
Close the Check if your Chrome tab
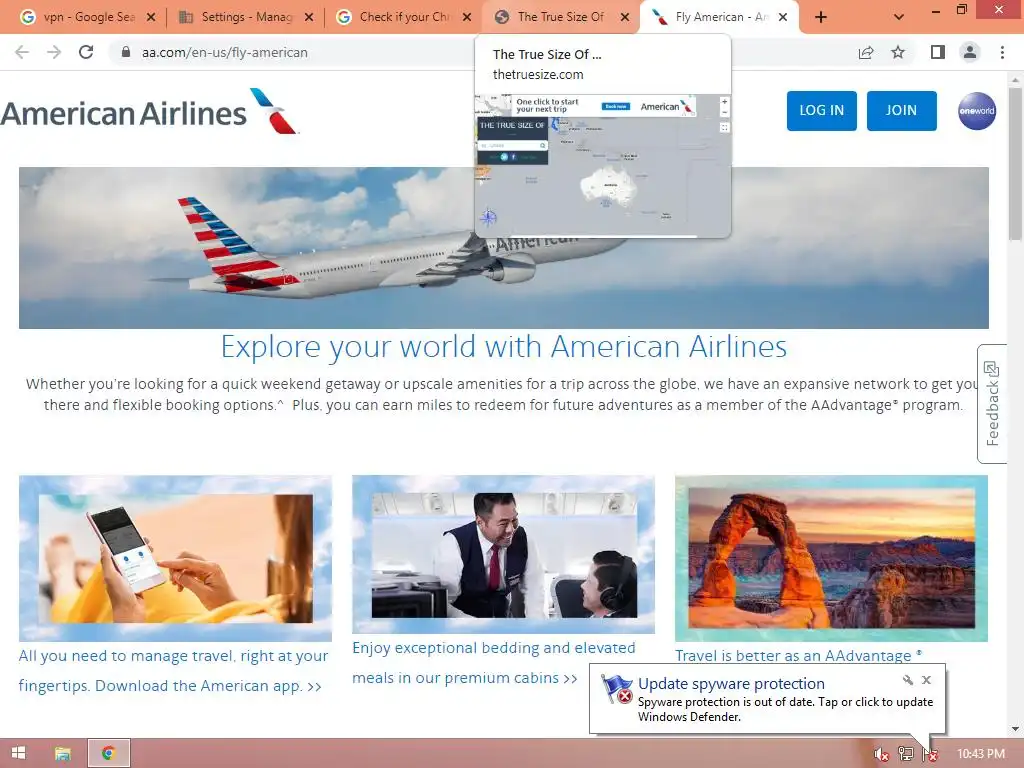coord(467,18)
